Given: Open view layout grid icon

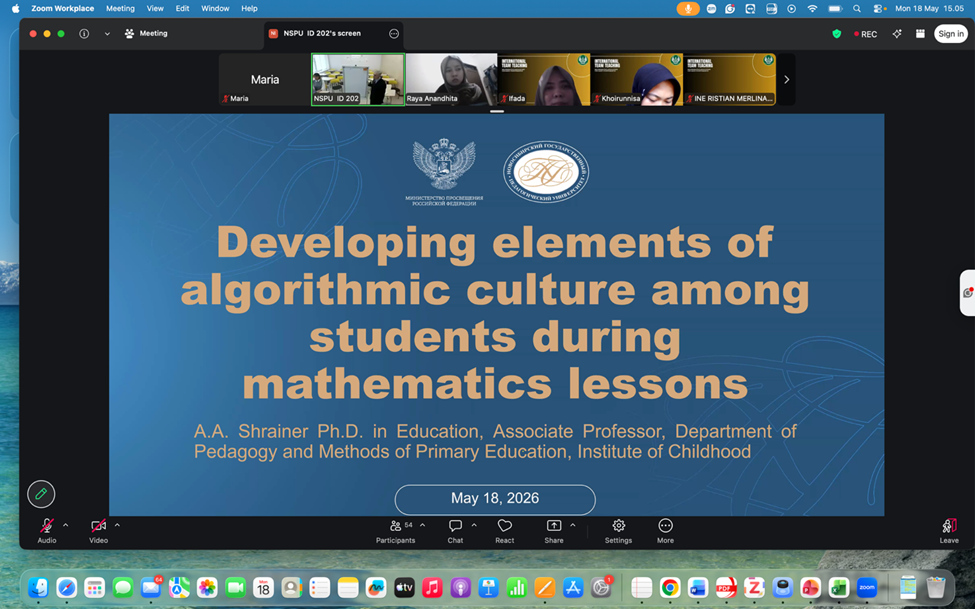Looking at the screenshot, I should click(x=920, y=34).
